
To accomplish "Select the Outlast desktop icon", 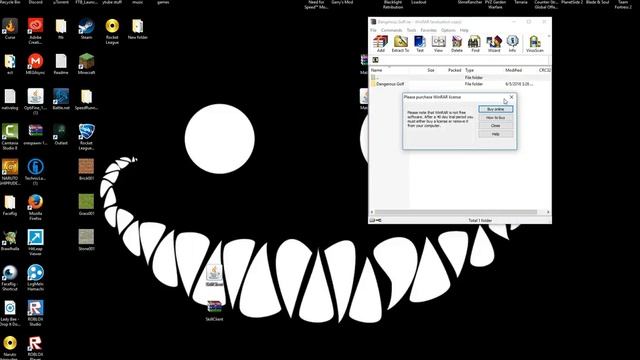I will tap(61, 135).
